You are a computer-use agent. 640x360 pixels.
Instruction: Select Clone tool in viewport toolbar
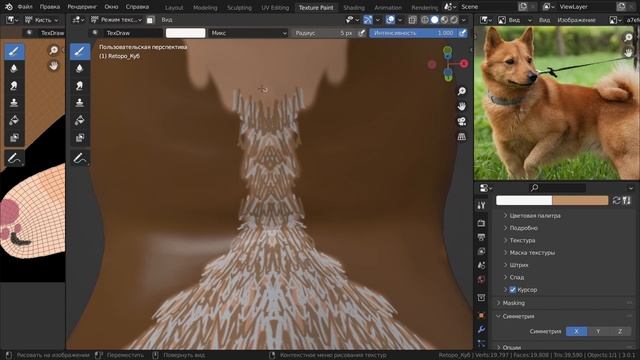tap(80, 102)
